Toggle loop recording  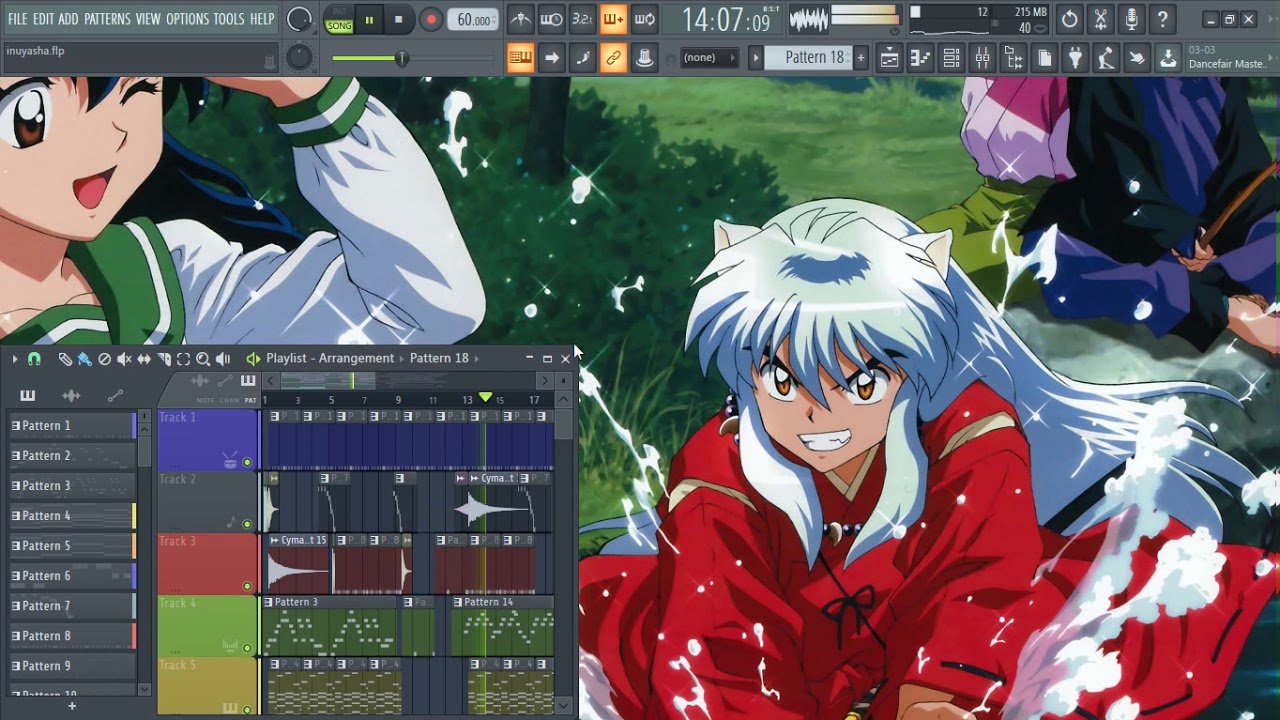(644, 19)
